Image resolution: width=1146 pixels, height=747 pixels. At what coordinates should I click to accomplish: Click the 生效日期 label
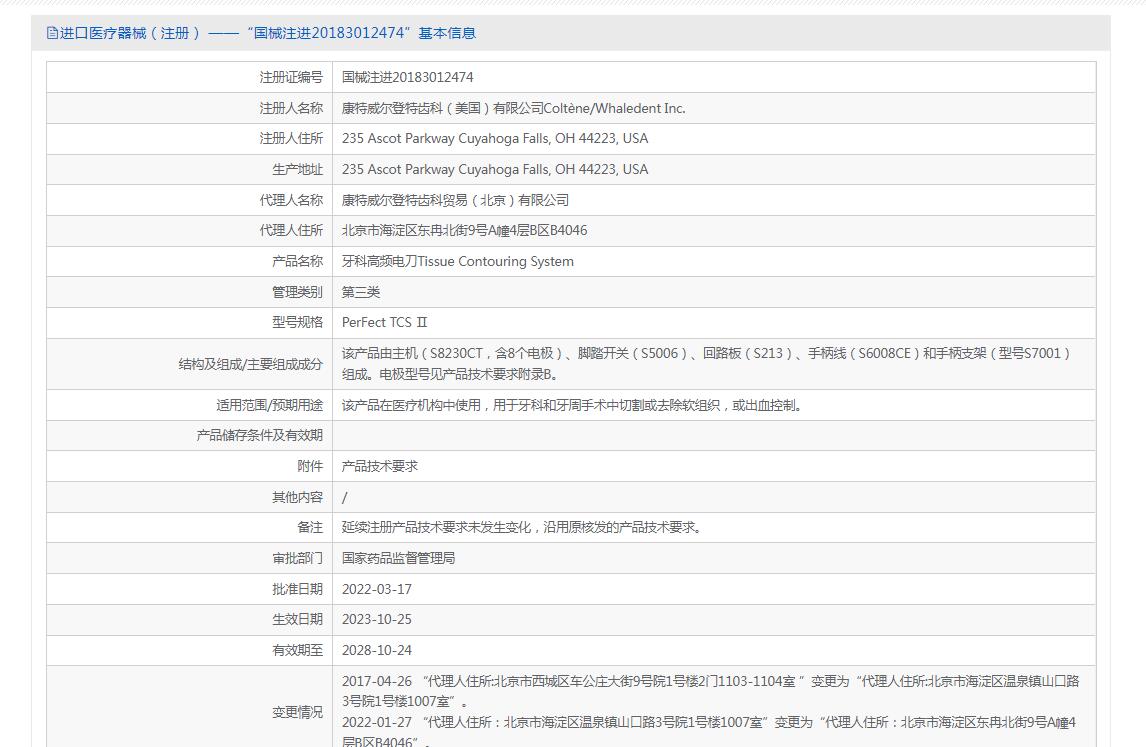pos(297,619)
